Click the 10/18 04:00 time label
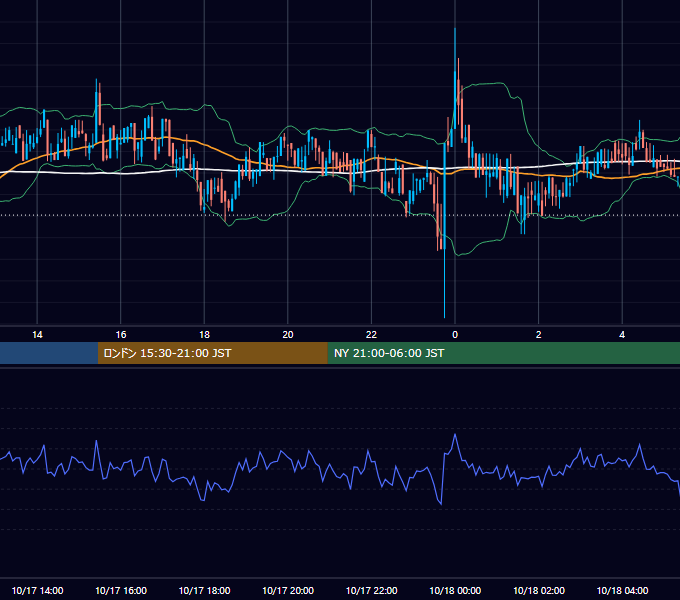Viewport: 680px width, 600px height. tap(622, 590)
